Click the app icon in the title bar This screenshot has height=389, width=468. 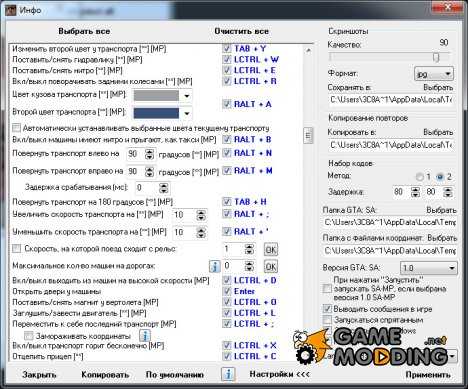point(10,10)
